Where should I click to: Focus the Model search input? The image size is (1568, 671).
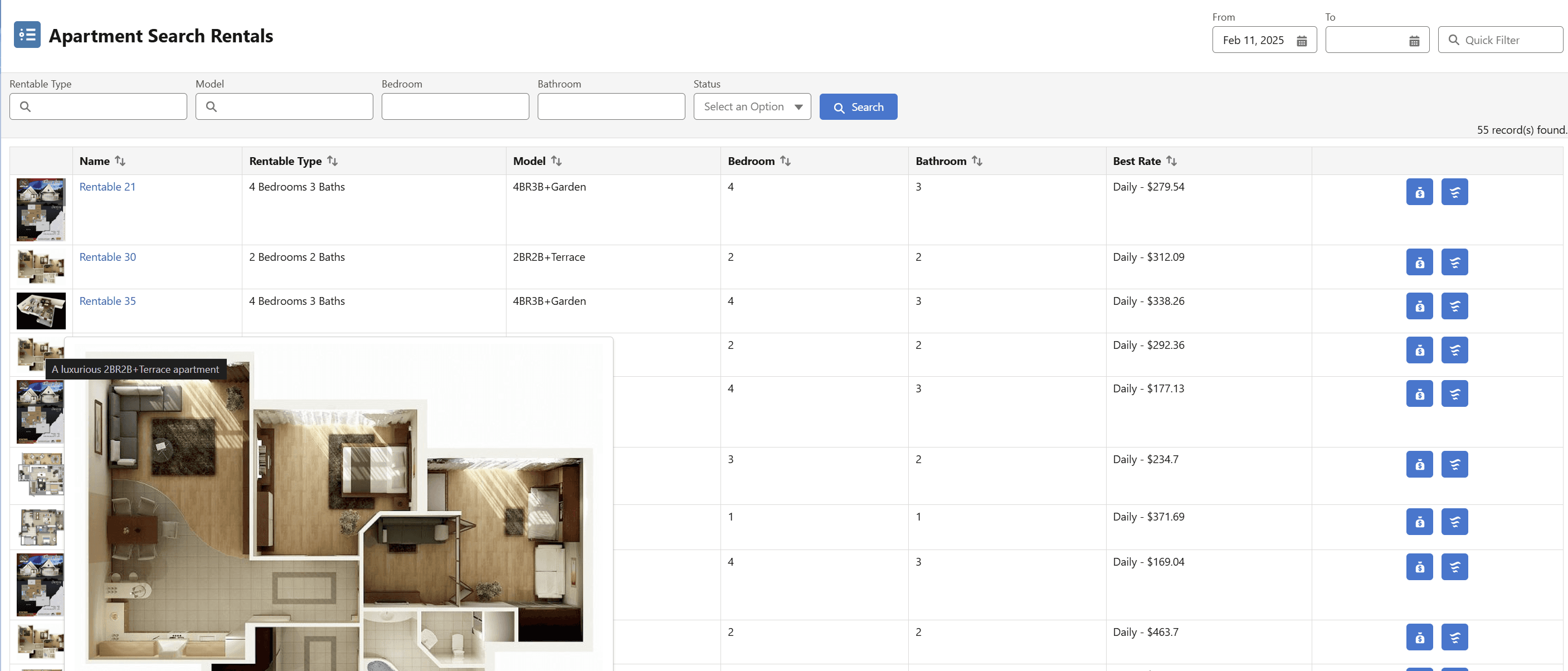pyautogui.click(x=284, y=106)
